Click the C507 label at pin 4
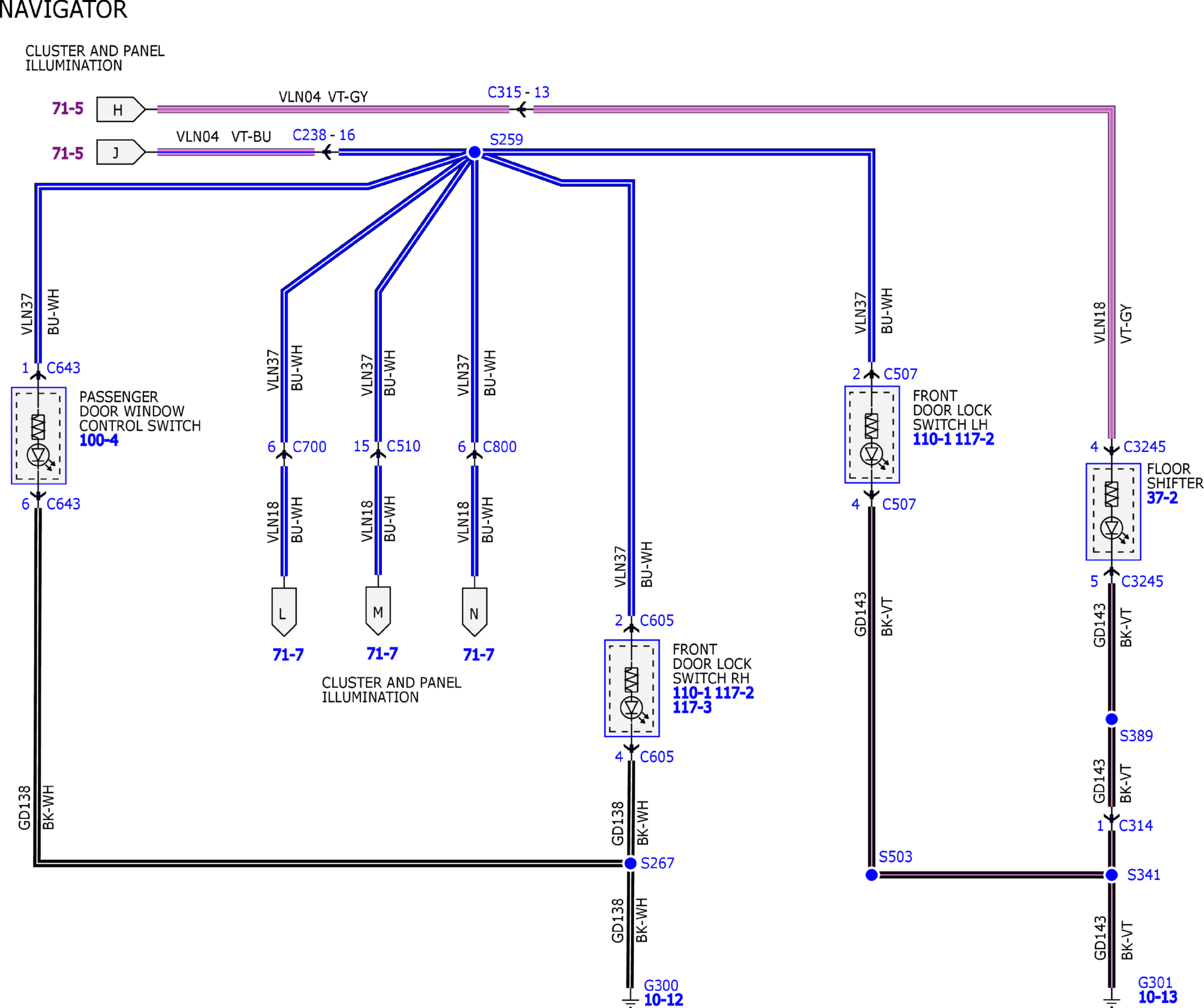Screen dimensions: 1204x1008 tap(899, 505)
